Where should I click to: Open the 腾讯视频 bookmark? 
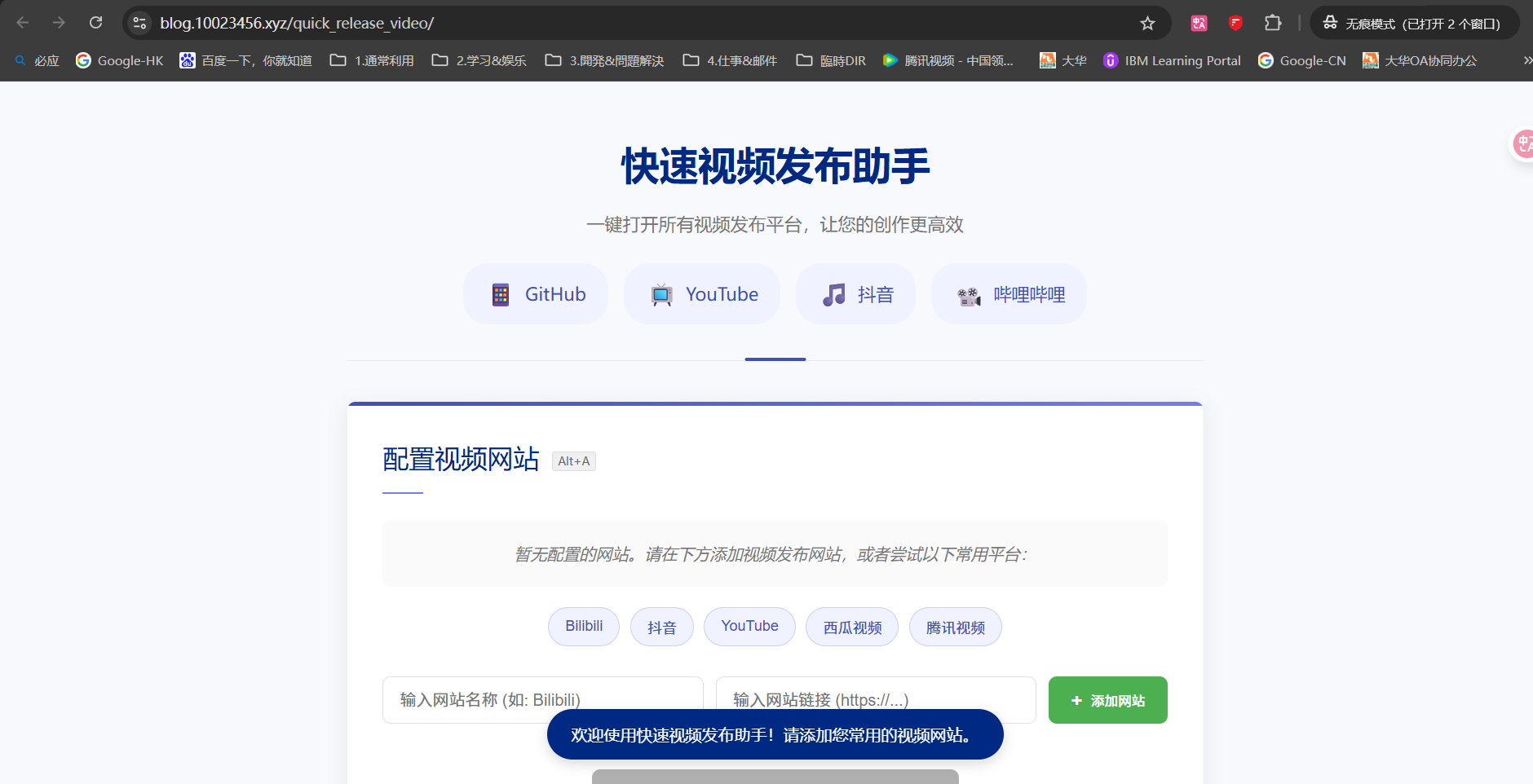[948, 60]
